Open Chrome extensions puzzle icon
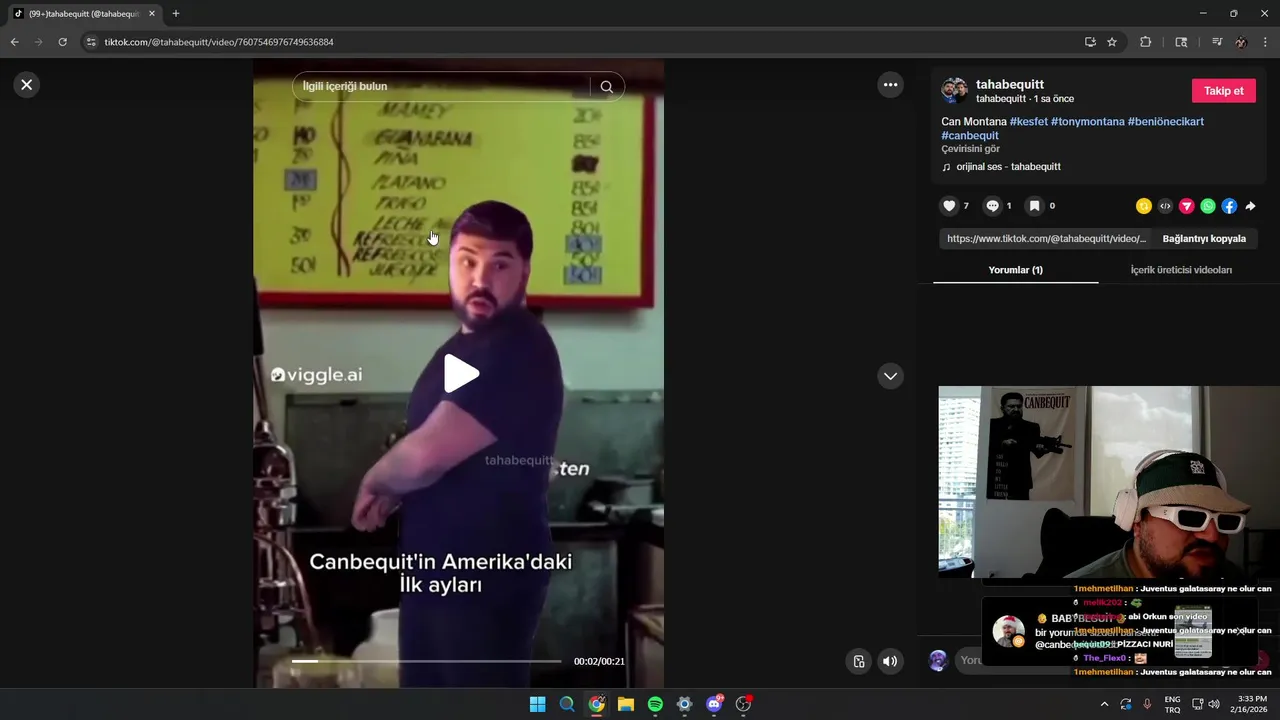The height and width of the screenshot is (720, 1280). point(1146,42)
